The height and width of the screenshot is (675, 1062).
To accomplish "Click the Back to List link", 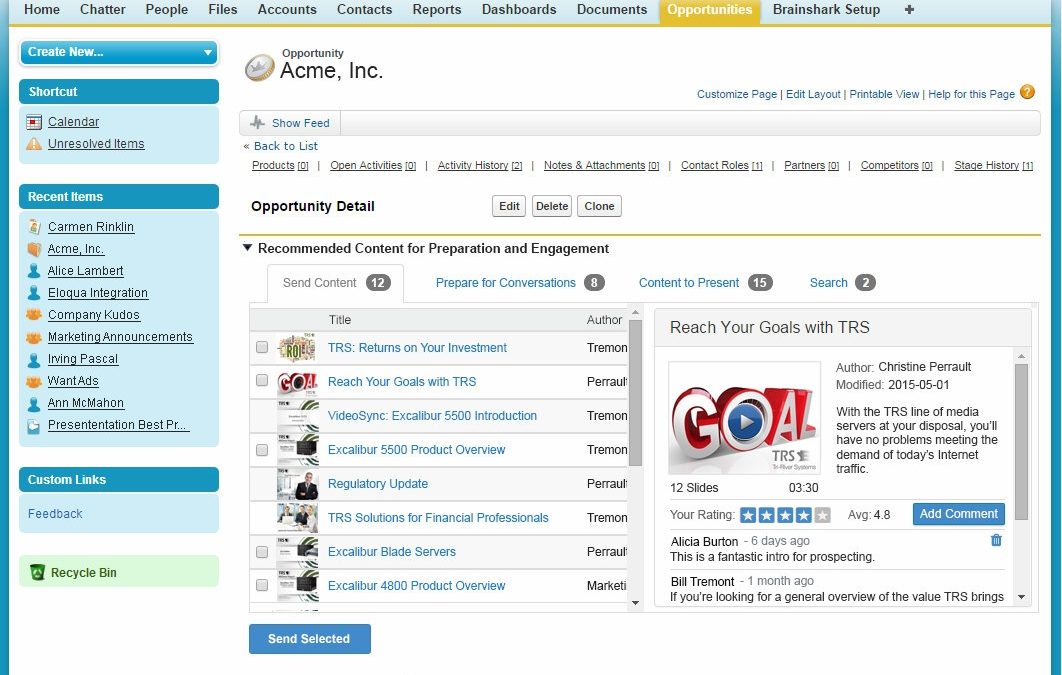I will (x=285, y=146).
